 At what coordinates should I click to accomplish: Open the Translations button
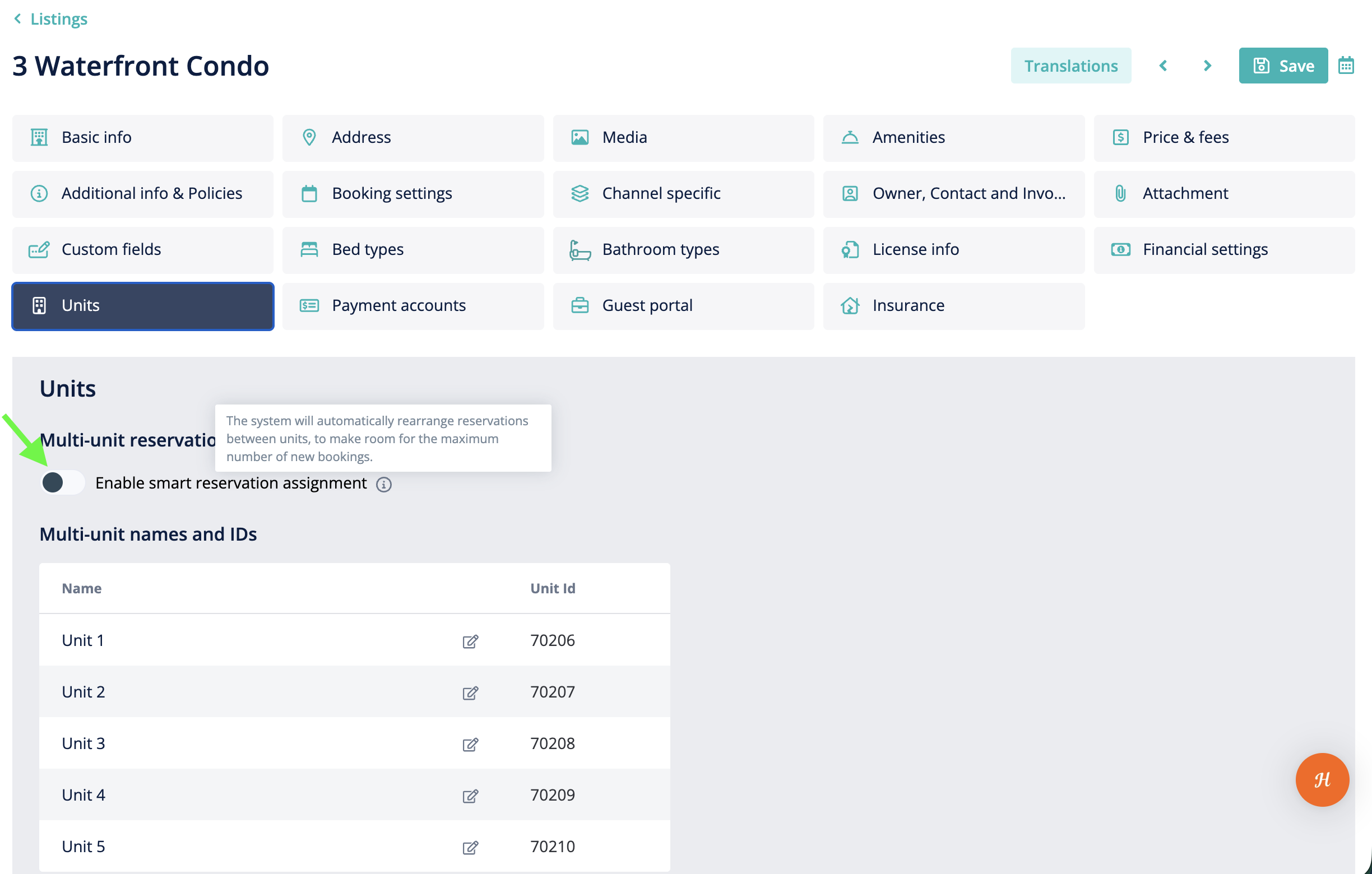[1070, 66]
